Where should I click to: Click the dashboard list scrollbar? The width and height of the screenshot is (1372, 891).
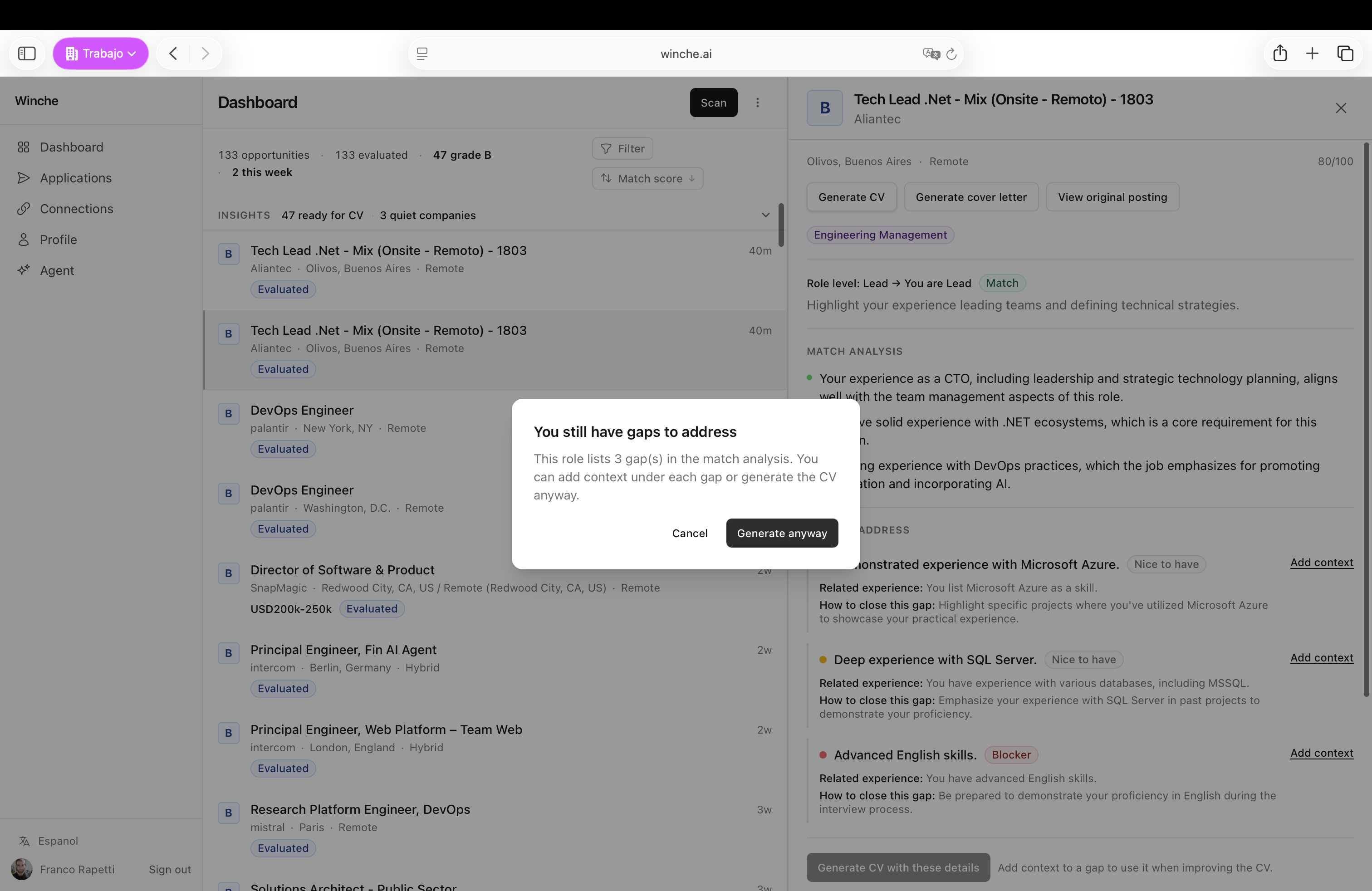pyautogui.click(x=781, y=225)
